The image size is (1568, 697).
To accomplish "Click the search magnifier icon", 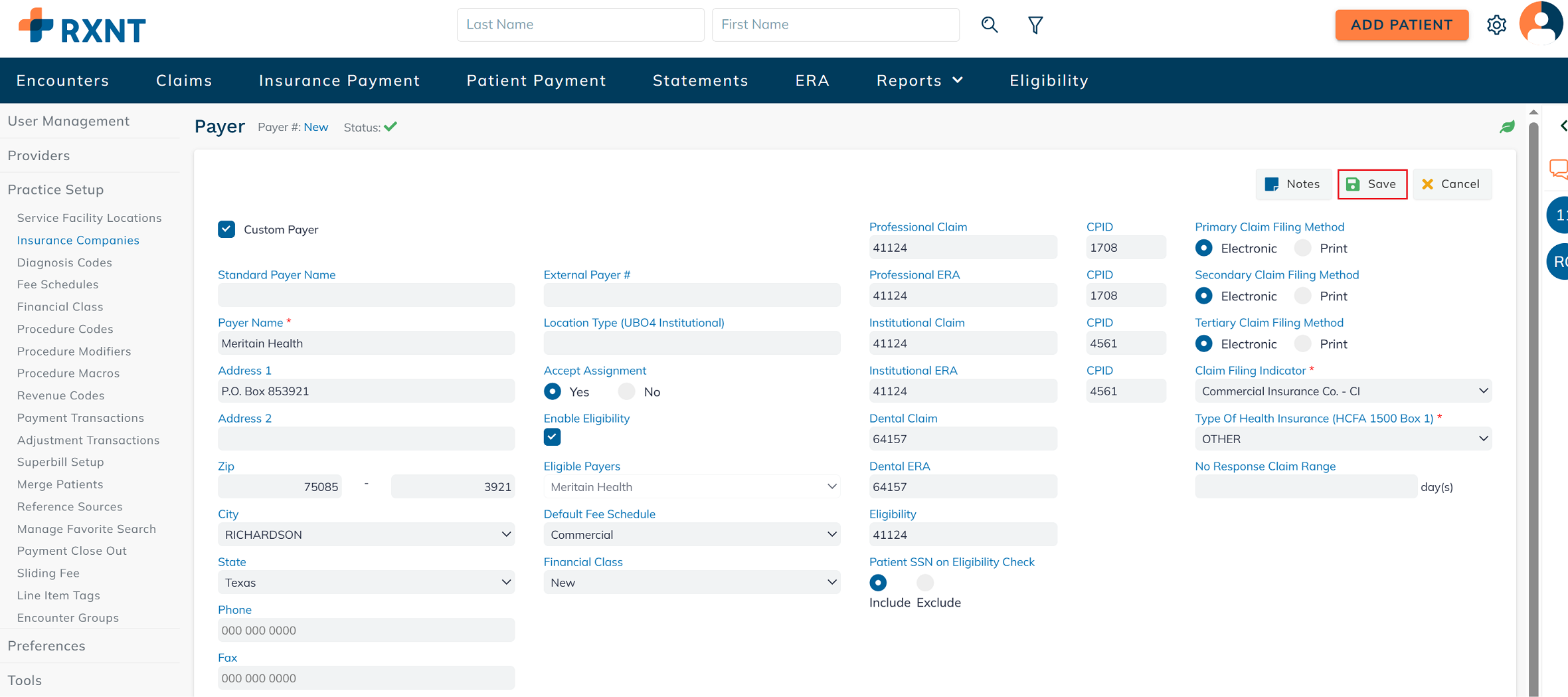I will click(x=990, y=25).
